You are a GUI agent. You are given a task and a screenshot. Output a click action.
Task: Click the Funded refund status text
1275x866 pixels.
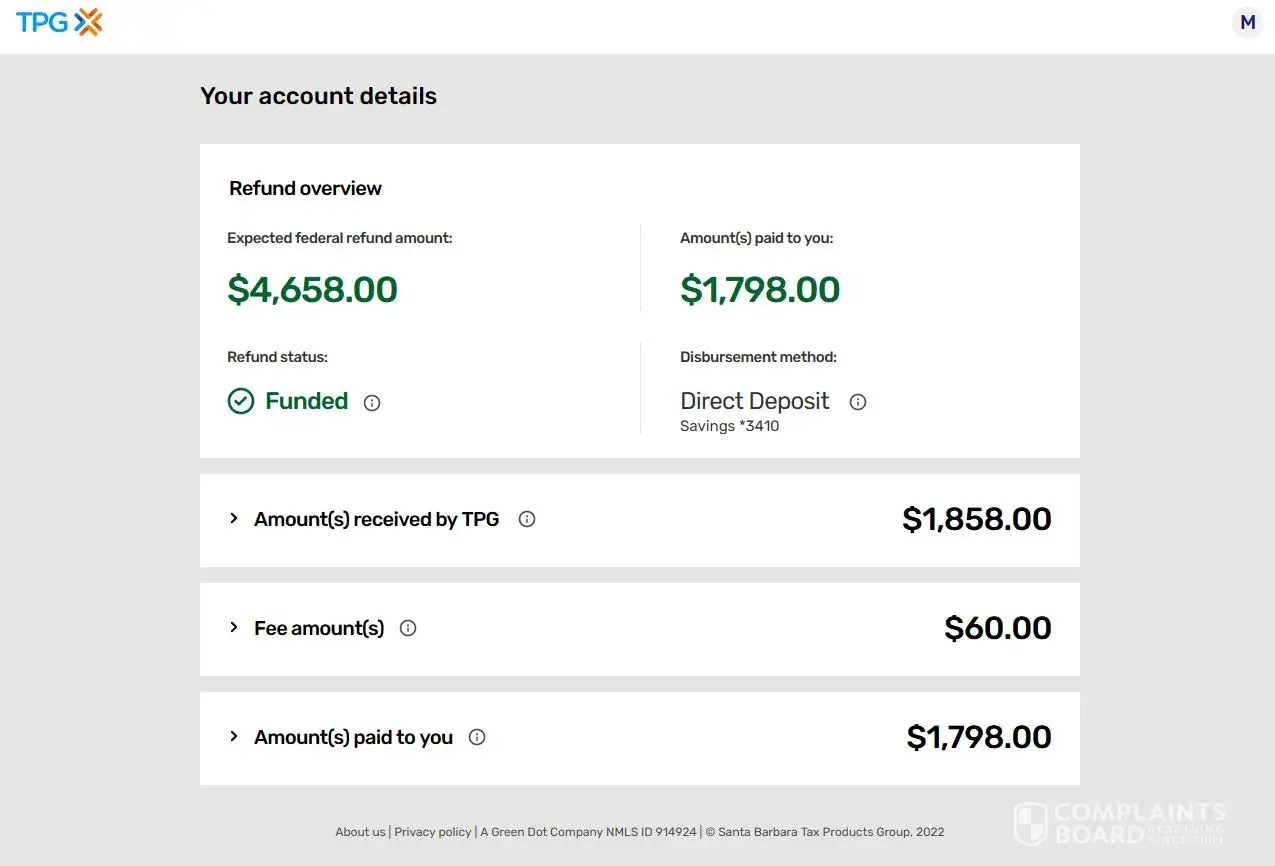[x=306, y=401]
